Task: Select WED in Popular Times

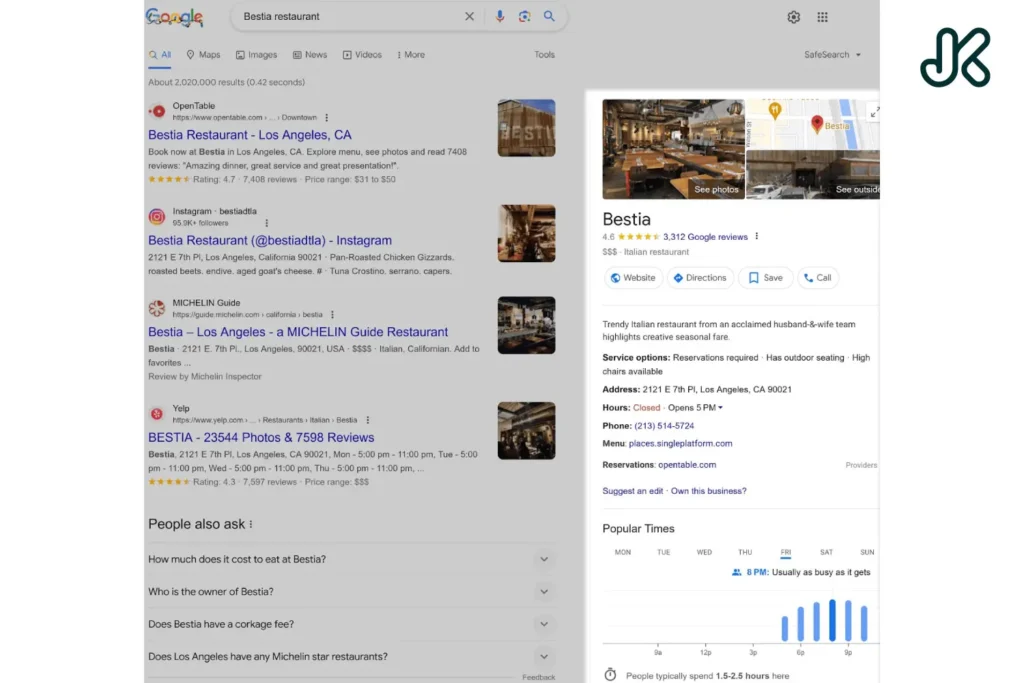Action: 704,552
